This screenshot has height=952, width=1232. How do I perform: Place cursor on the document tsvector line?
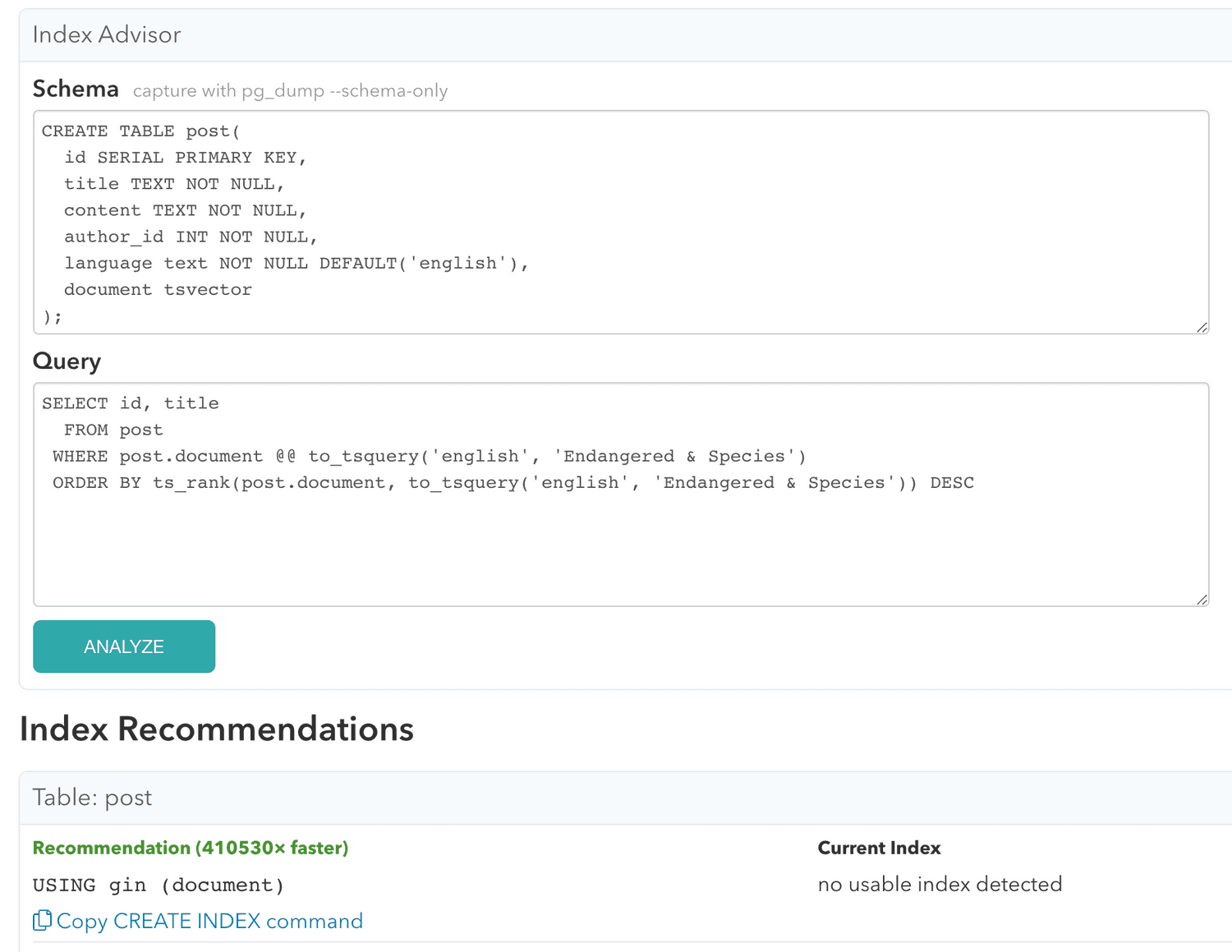pos(158,290)
